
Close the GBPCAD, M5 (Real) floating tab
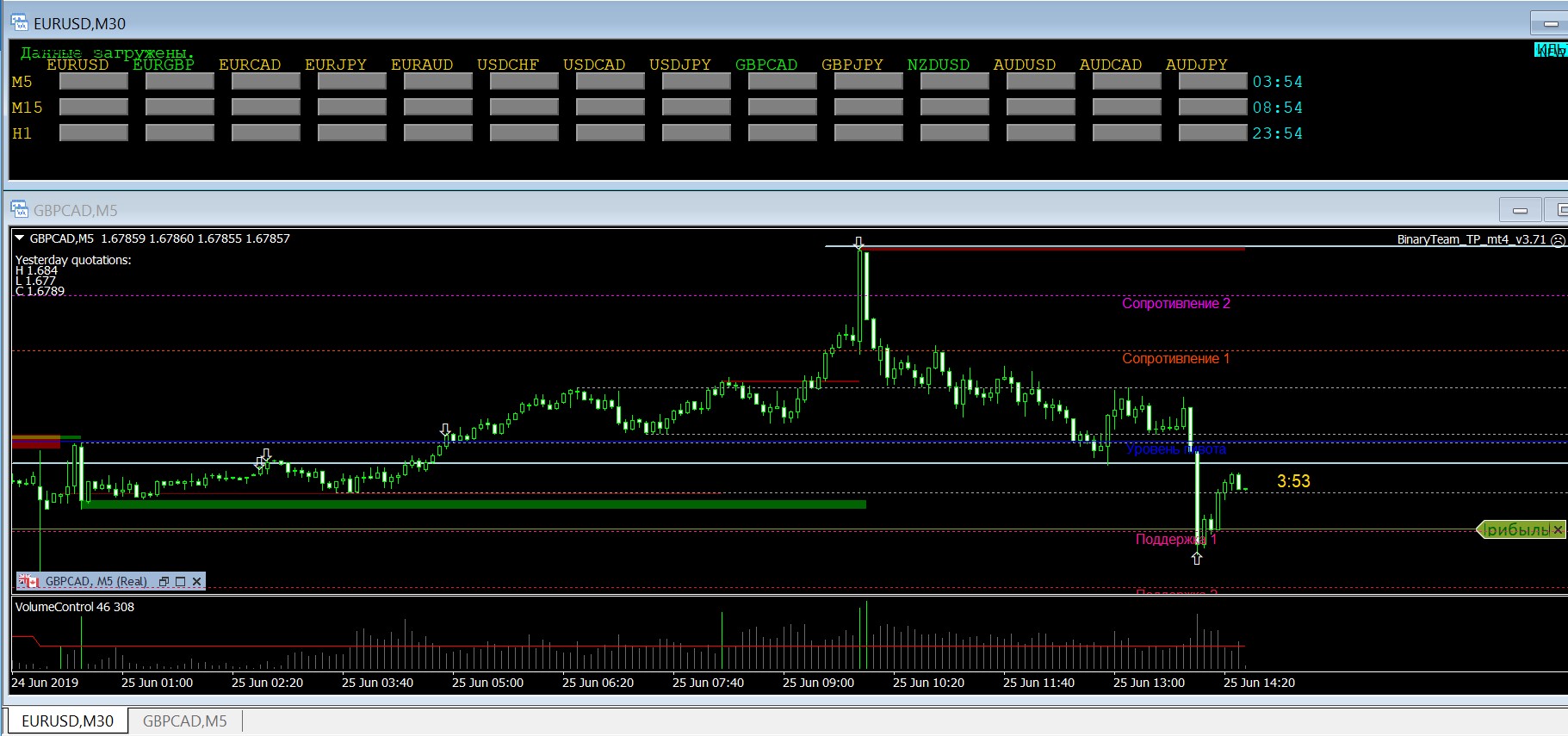click(197, 582)
